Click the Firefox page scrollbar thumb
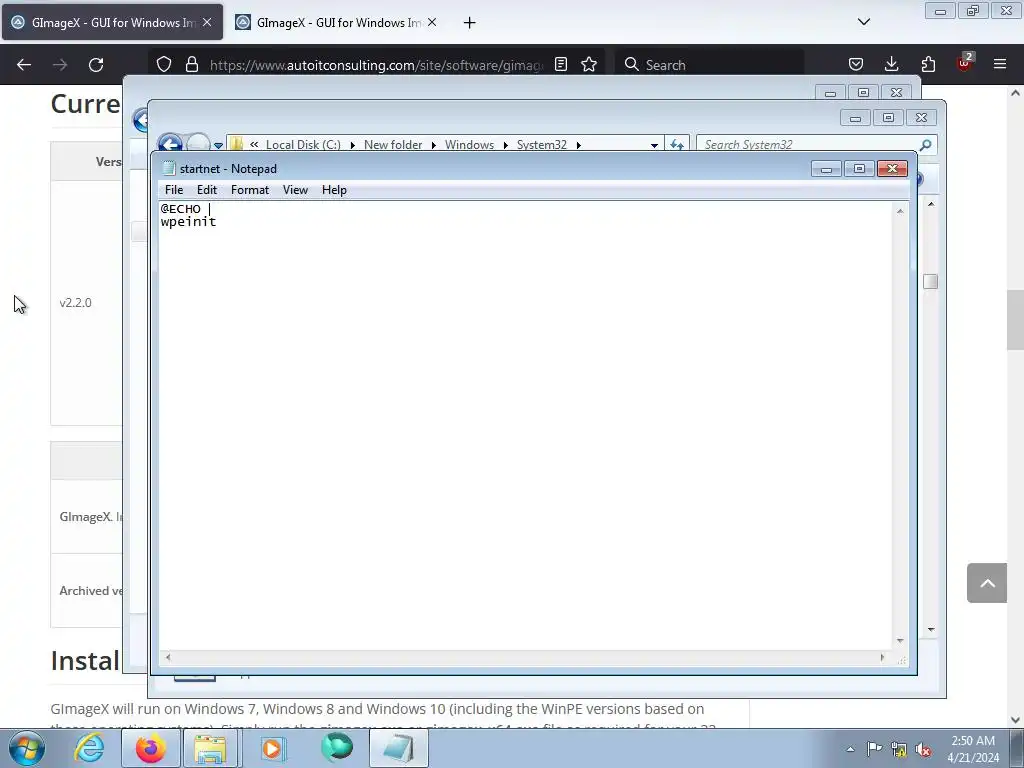1024x768 pixels. (1015, 320)
